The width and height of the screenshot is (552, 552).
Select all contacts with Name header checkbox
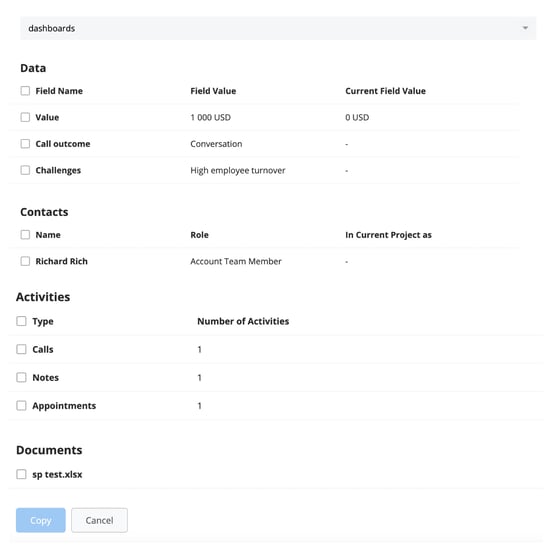click(25, 235)
